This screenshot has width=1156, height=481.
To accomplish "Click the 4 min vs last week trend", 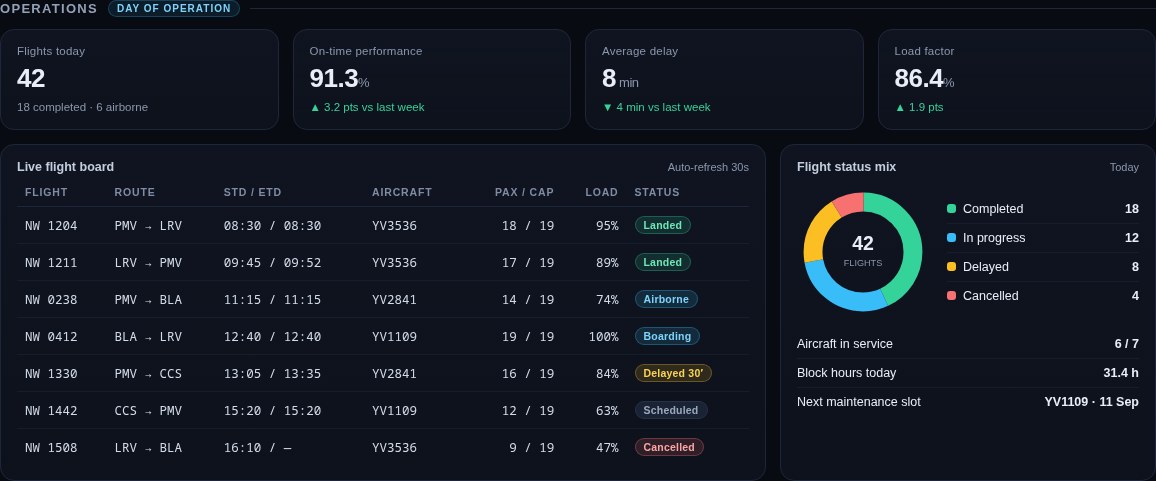I will tap(656, 107).
